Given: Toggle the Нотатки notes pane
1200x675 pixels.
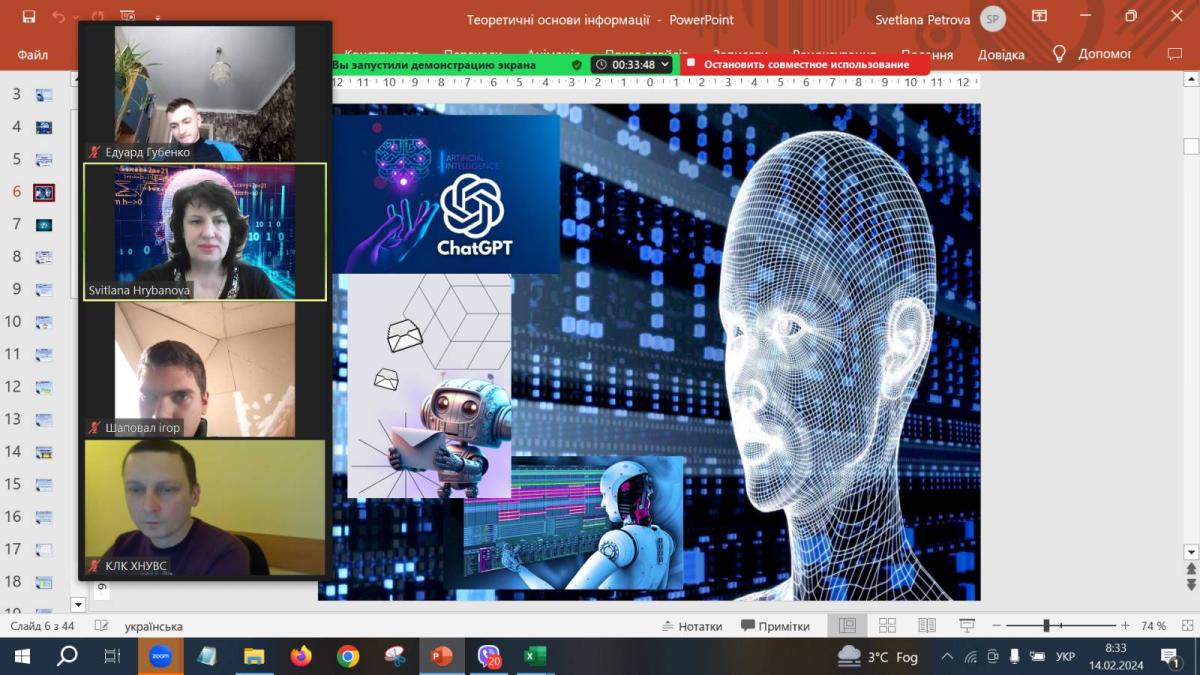Looking at the screenshot, I should point(692,626).
